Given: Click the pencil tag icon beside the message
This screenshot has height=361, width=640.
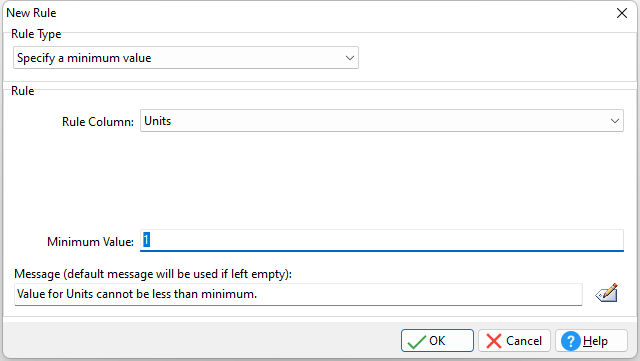Looking at the screenshot, I should [x=606, y=293].
